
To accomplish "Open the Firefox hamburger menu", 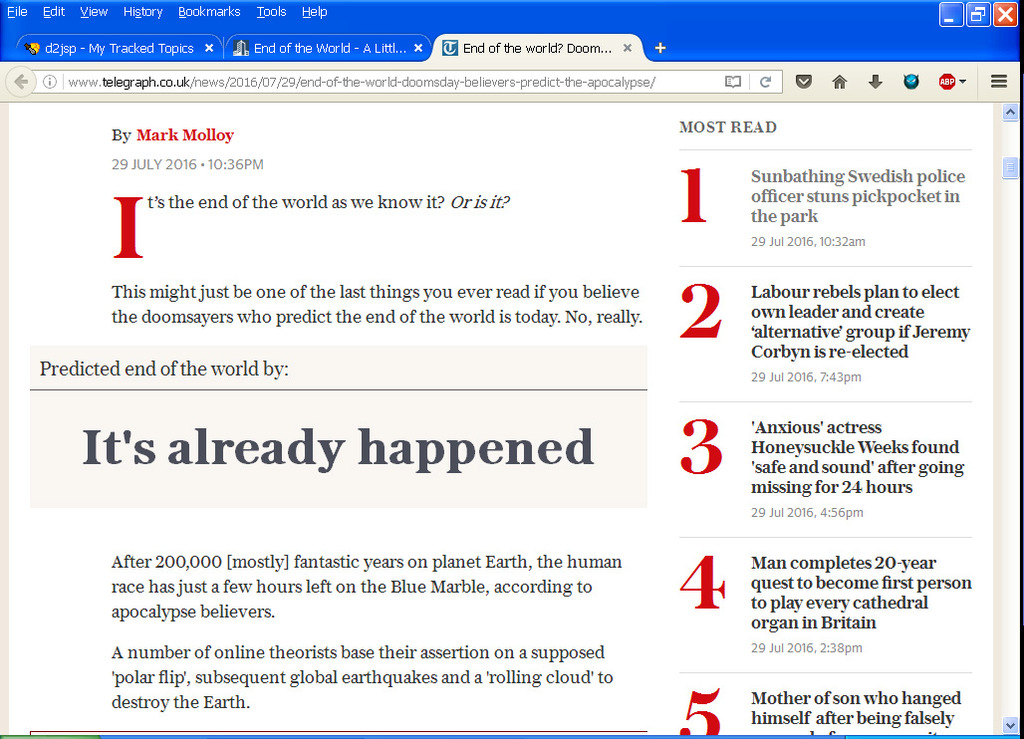I will (x=999, y=82).
